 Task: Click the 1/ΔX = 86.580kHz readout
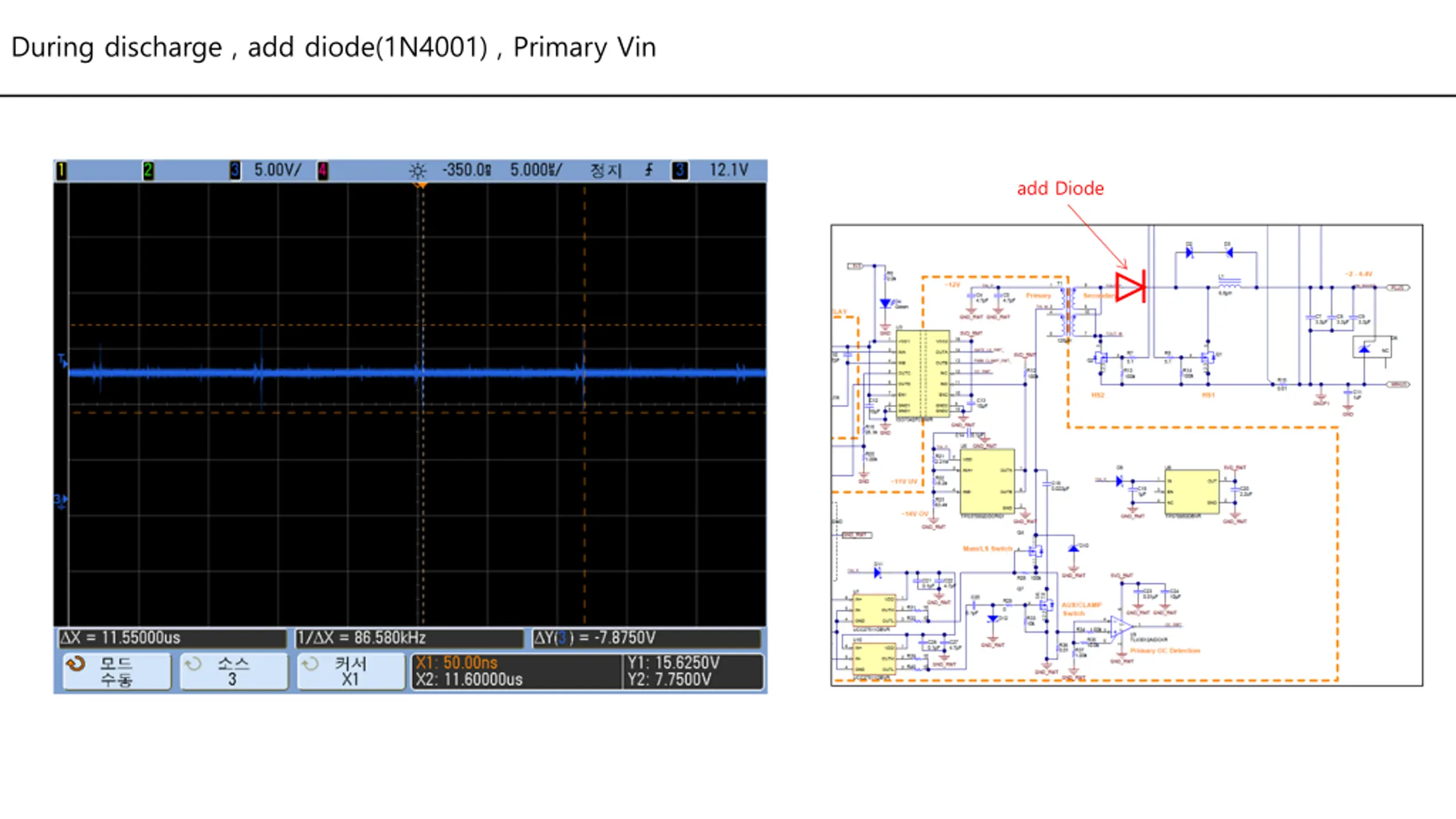pyautogui.click(x=409, y=638)
